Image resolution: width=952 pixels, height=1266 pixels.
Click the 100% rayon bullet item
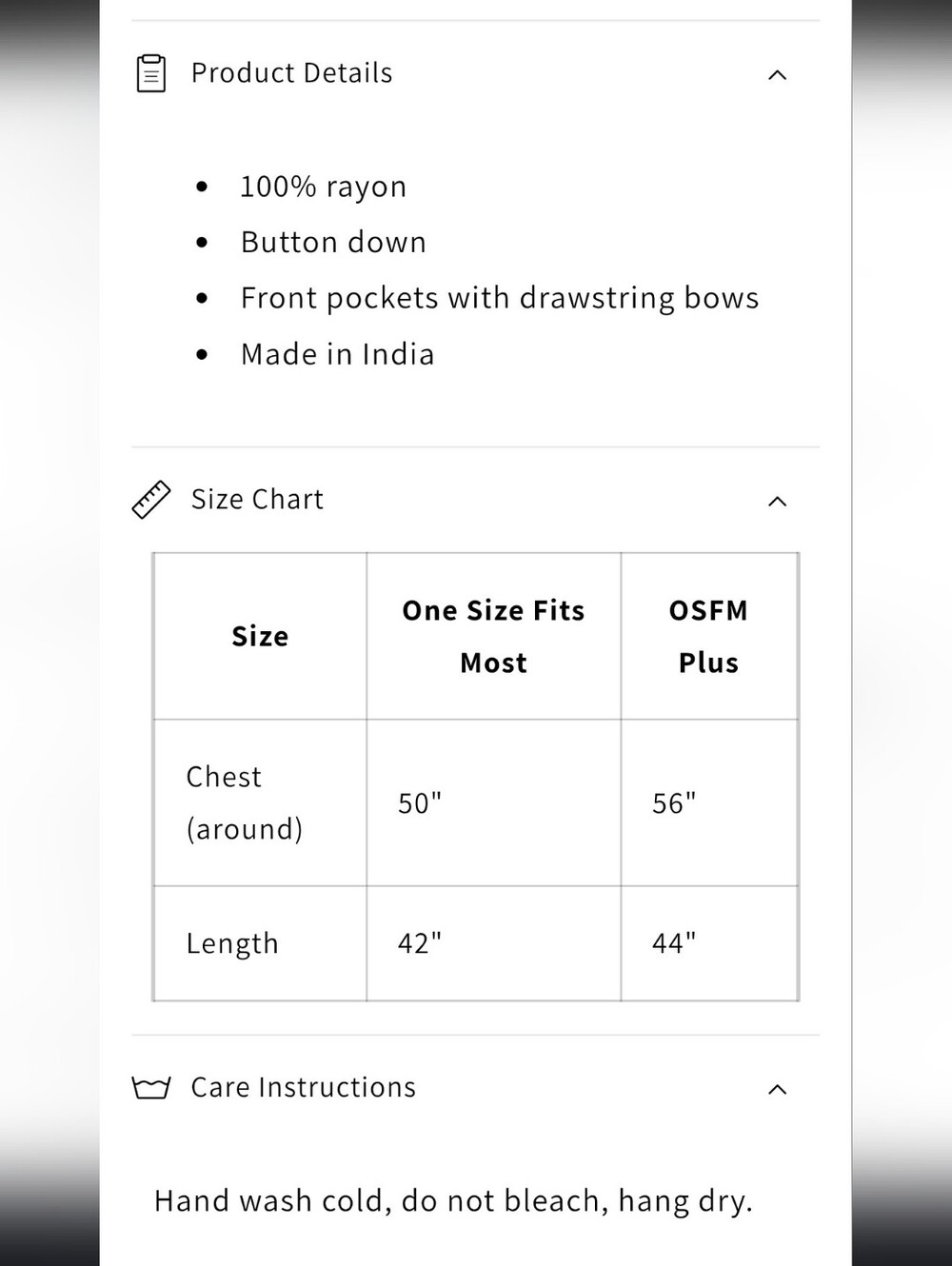pyautogui.click(x=324, y=187)
